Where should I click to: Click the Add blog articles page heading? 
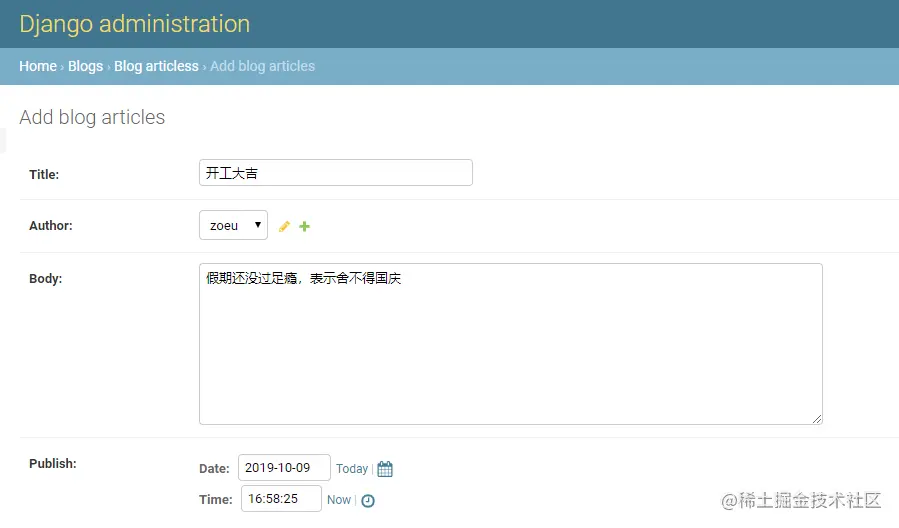92,117
